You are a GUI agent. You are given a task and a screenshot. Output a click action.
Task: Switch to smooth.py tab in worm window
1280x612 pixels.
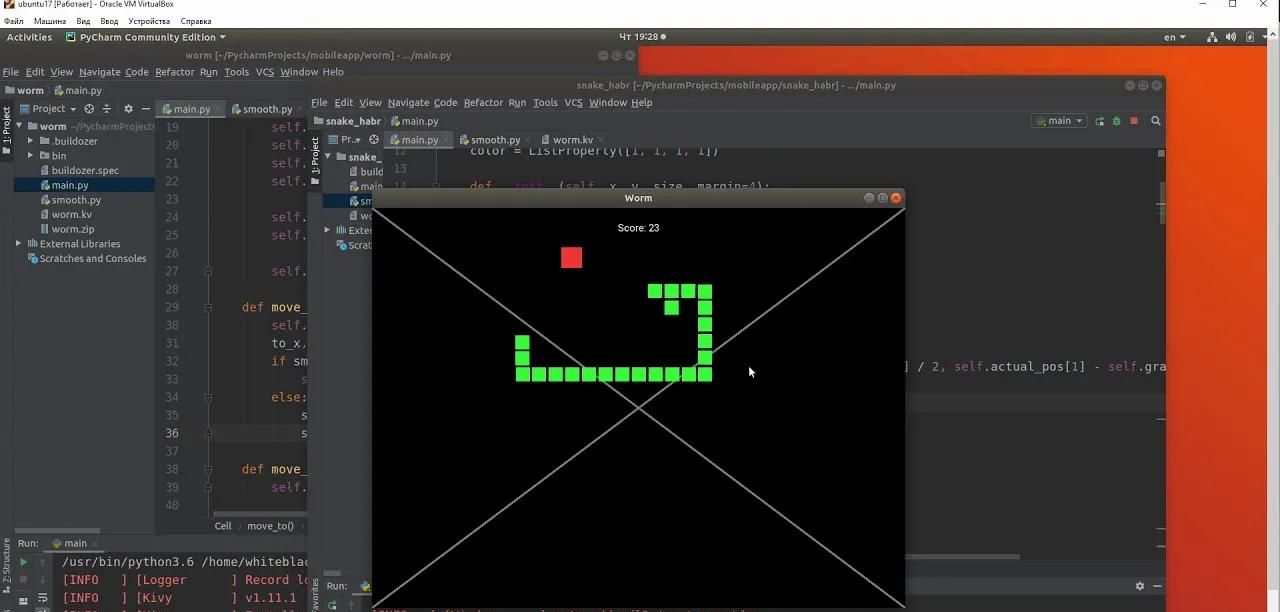tap(266, 109)
